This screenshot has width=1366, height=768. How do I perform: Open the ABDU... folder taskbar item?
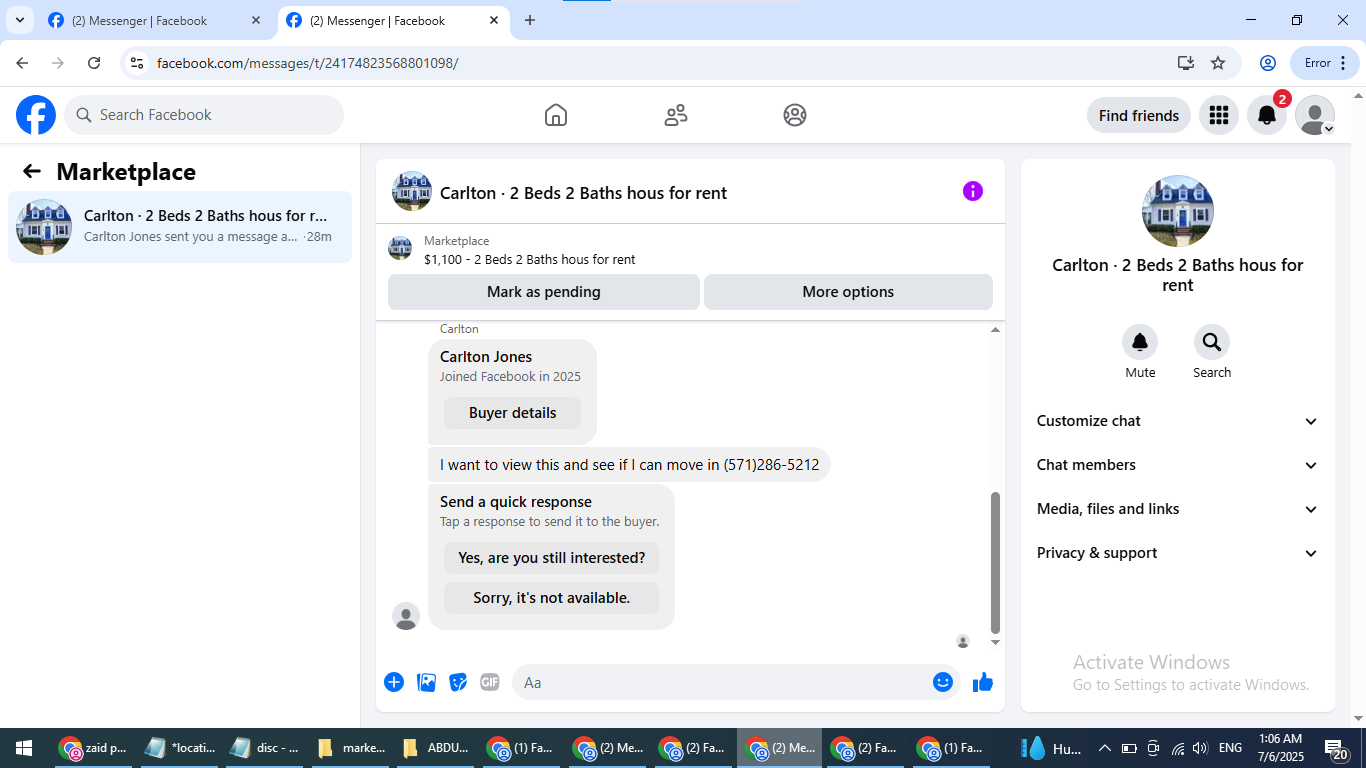(437, 748)
